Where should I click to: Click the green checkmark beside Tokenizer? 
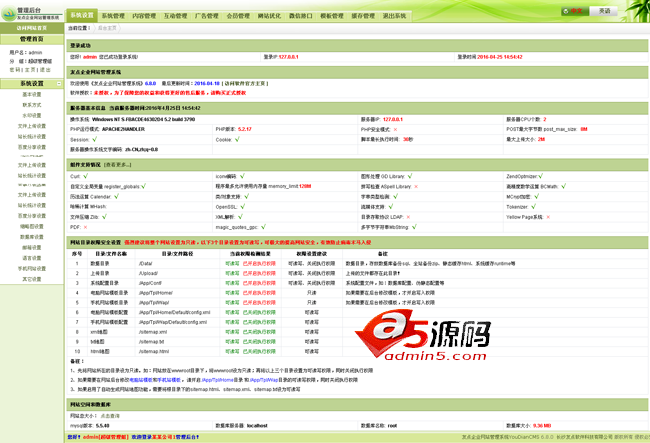(534, 206)
